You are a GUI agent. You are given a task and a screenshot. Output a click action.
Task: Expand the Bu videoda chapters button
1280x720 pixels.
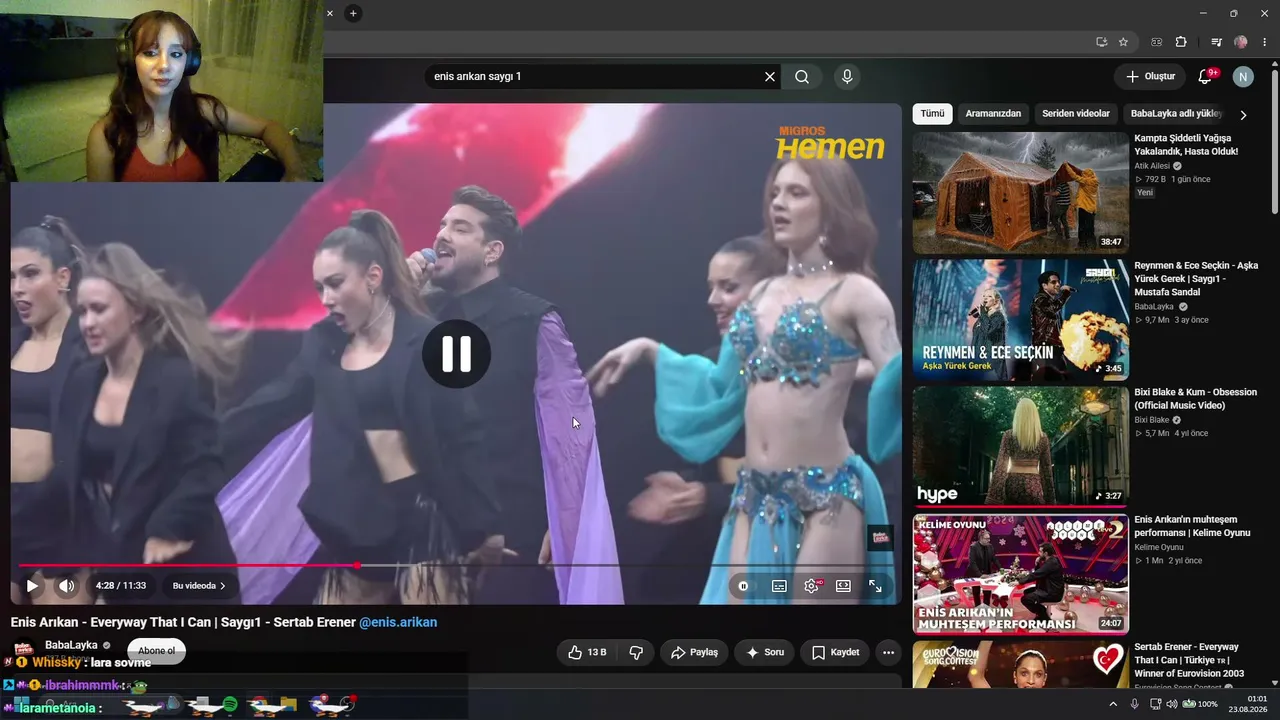[199, 586]
